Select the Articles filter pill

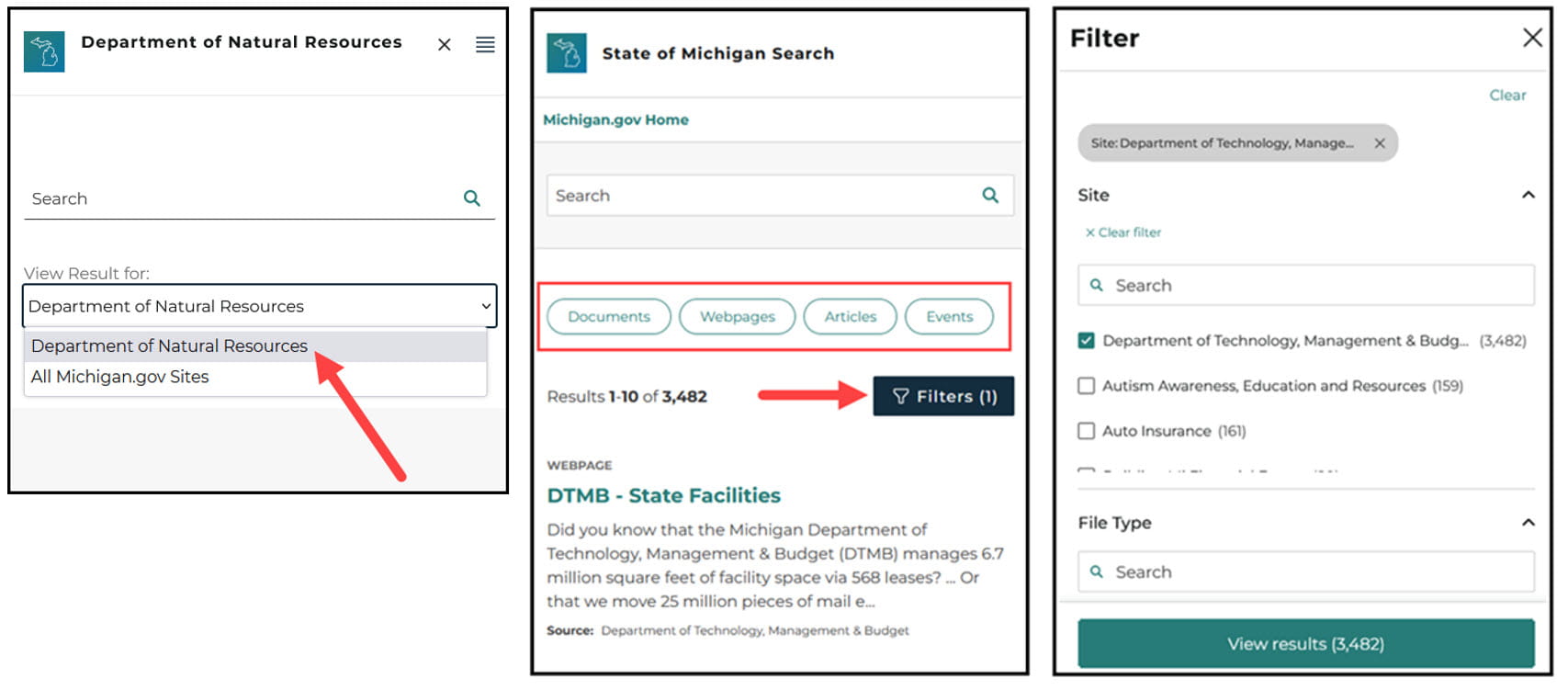(851, 316)
